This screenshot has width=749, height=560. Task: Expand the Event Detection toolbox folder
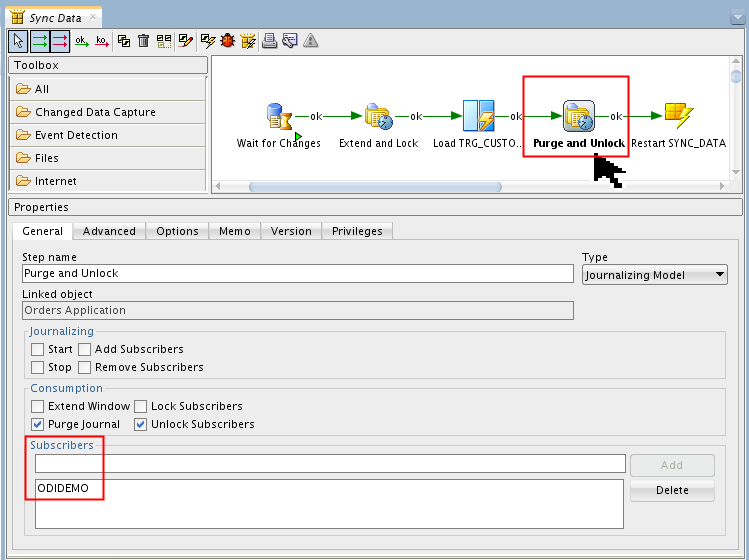107,135
